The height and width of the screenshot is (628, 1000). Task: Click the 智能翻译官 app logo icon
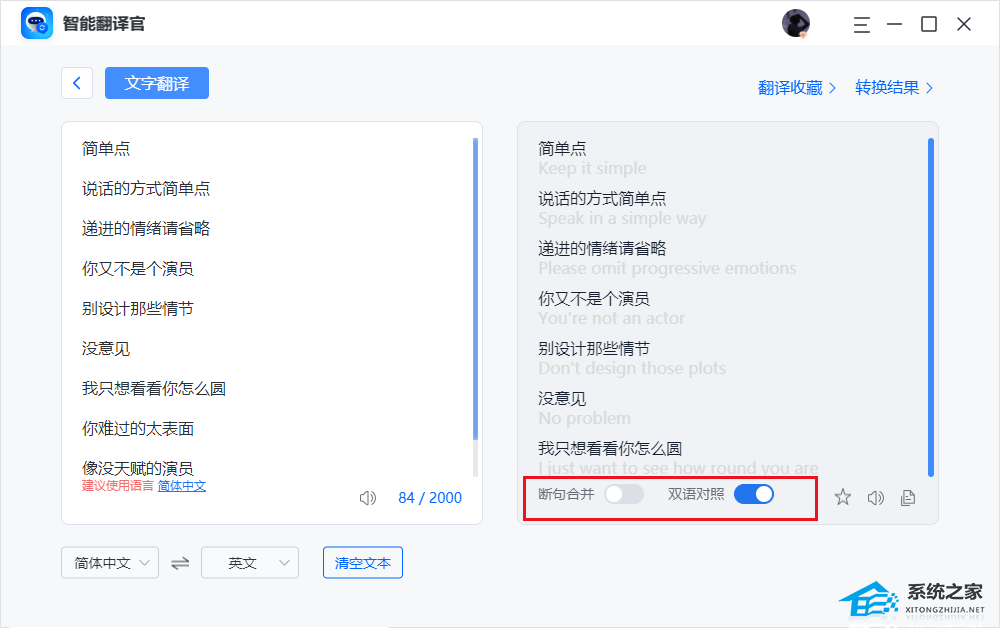pyautogui.click(x=37, y=24)
